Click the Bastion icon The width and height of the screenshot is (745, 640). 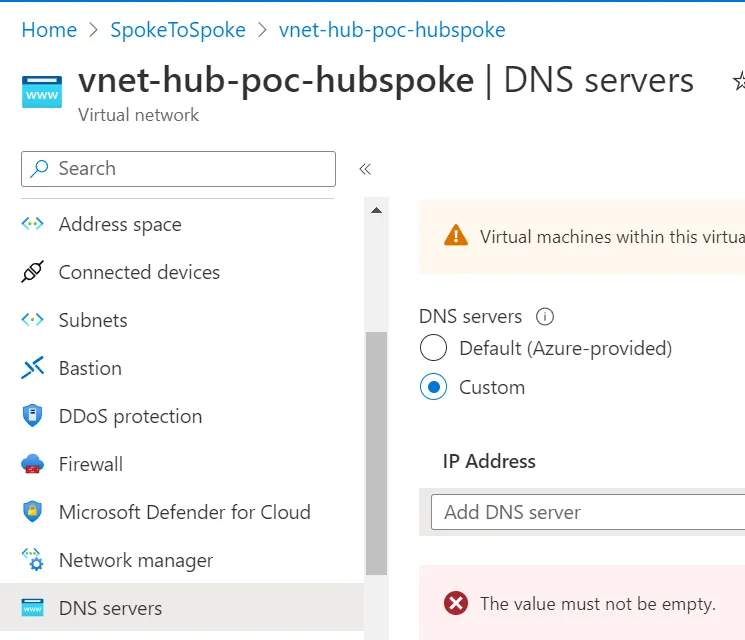33,368
